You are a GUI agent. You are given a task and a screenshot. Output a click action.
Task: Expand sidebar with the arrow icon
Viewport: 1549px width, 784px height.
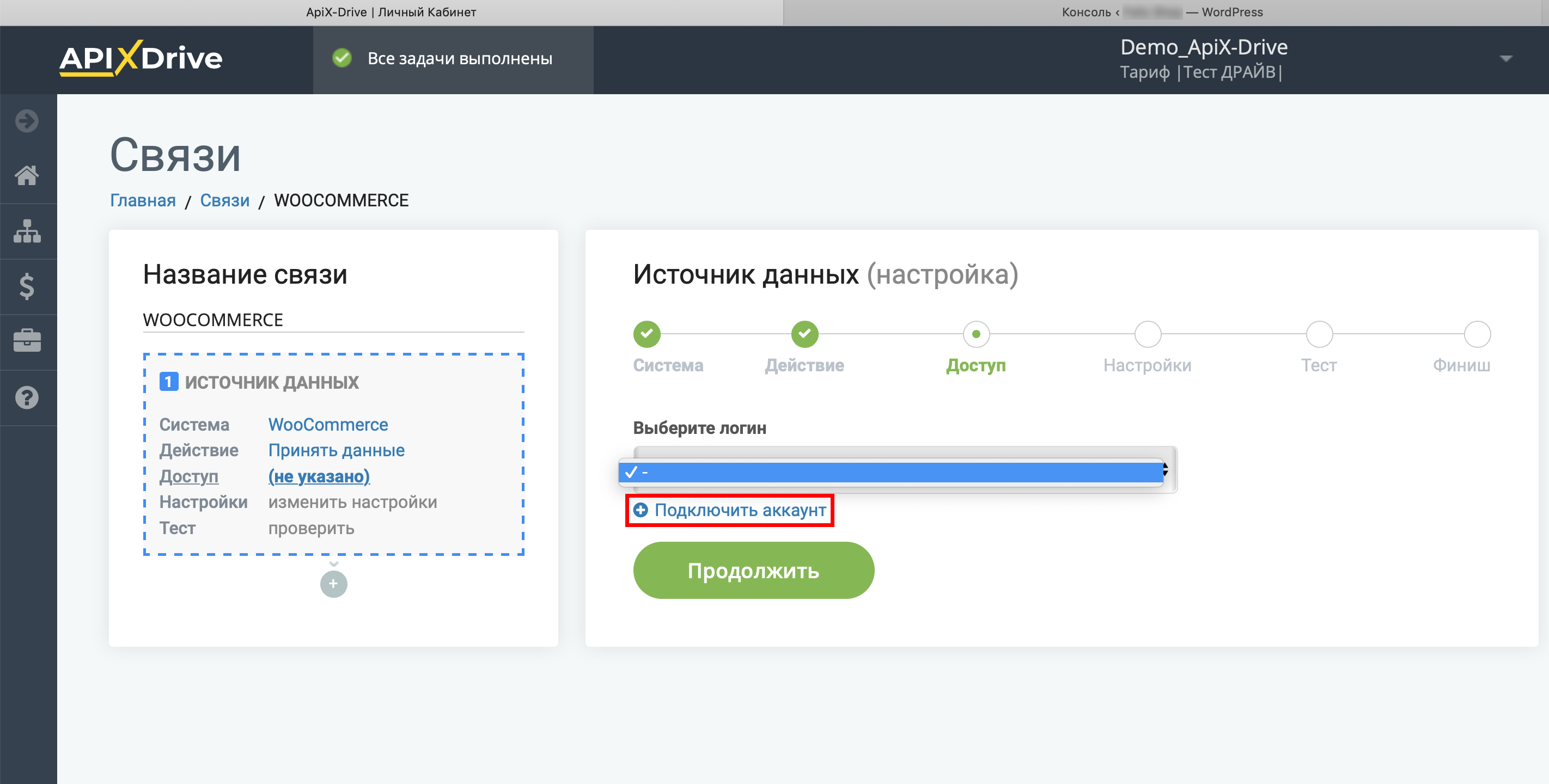27,121
